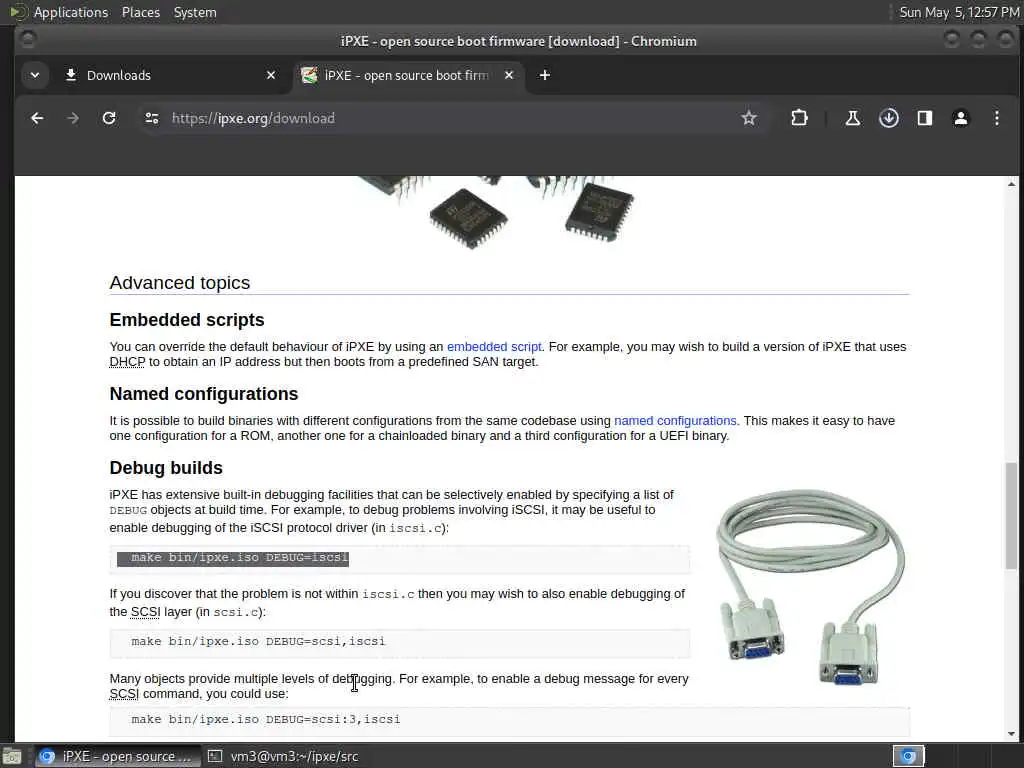Image resolution: width=1024 pixels, height=768 pixels.
Task: Open window menu button in title bar
Action: 28,40
